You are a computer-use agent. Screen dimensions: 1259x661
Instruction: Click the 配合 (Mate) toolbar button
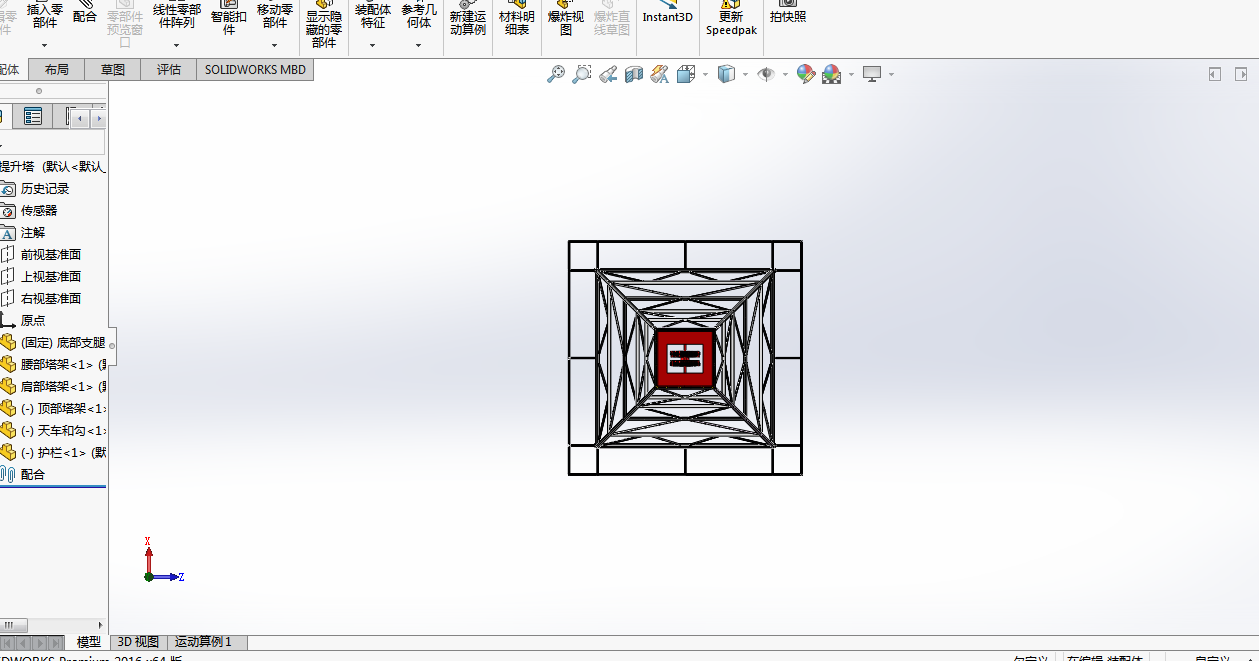click(85, 12)
